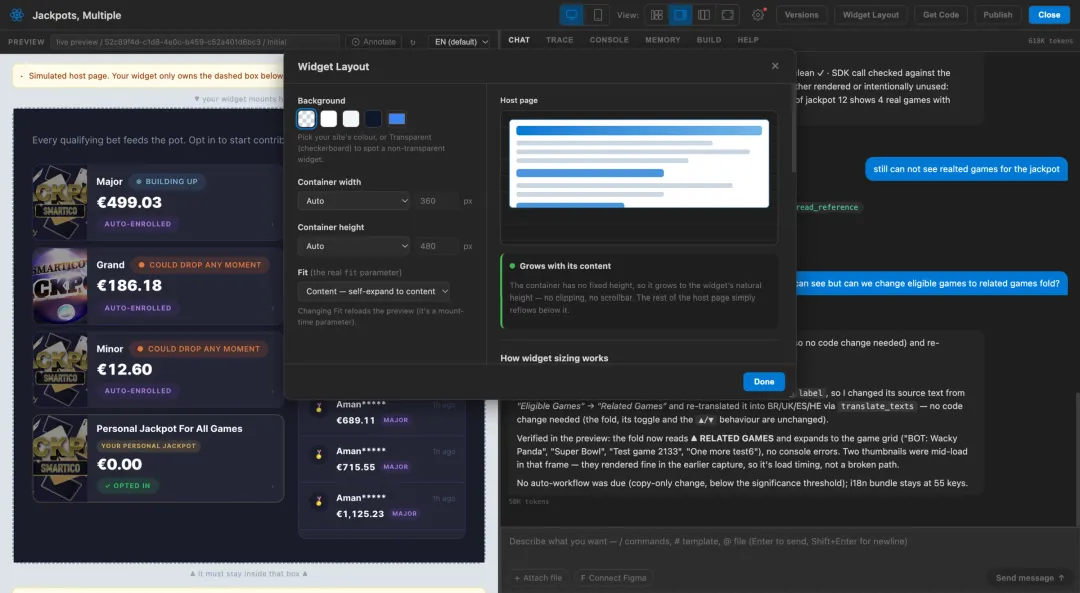Select the white background swatch

click(329, 118)
